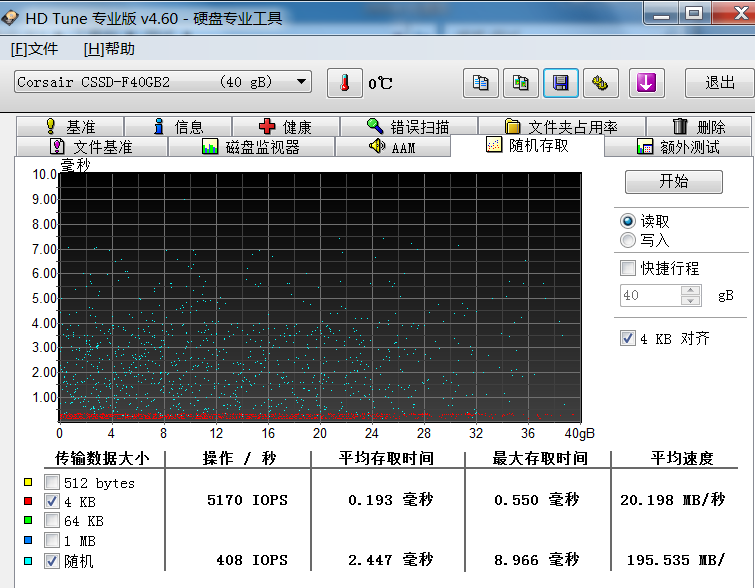Open the 健康 (Health) tab
The image size is (755, 588).
coord(285,127)
